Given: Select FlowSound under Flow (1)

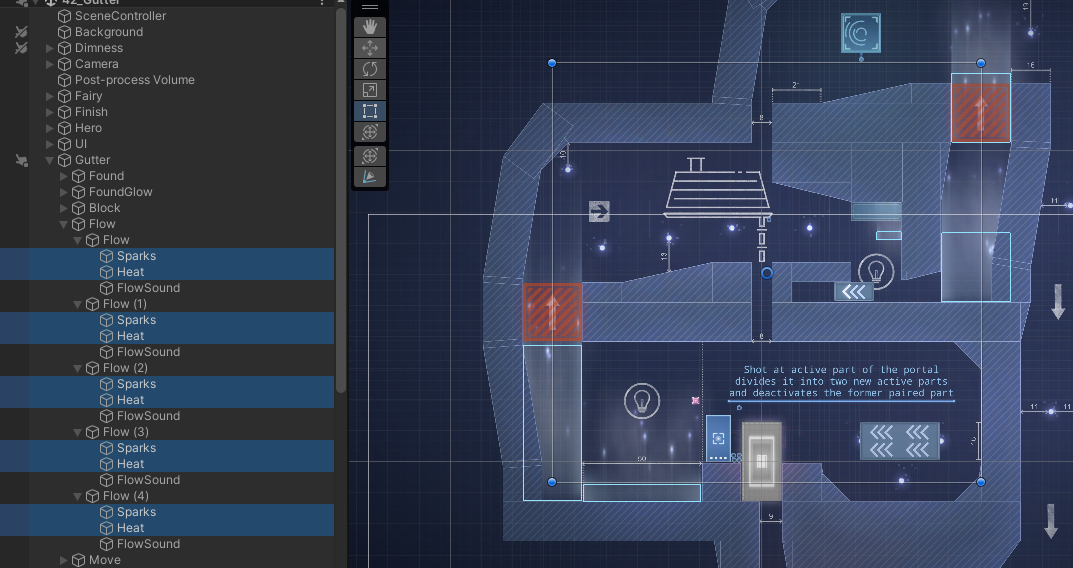Looking at the screenshot, I should tap(148, 352).
